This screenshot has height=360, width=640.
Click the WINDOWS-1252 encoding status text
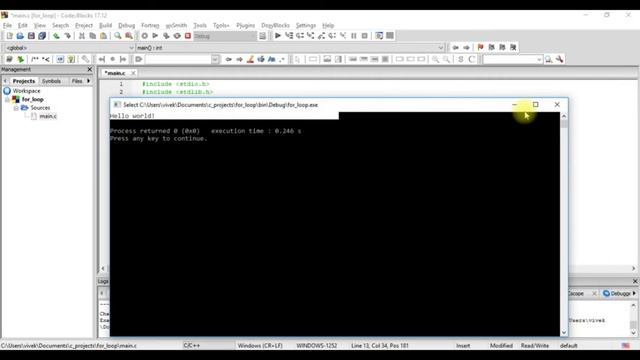pos(317,346)
